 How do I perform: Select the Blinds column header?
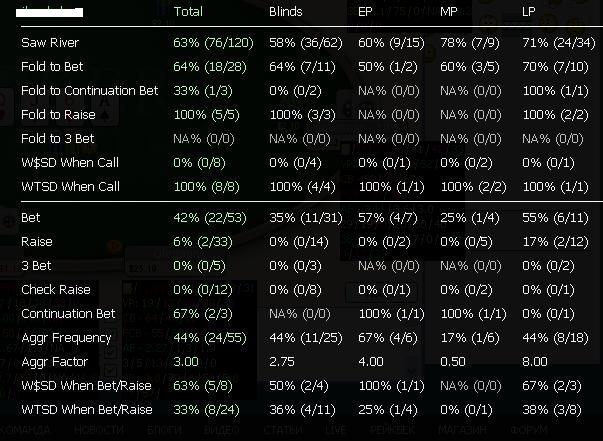[x=286, y=12]
